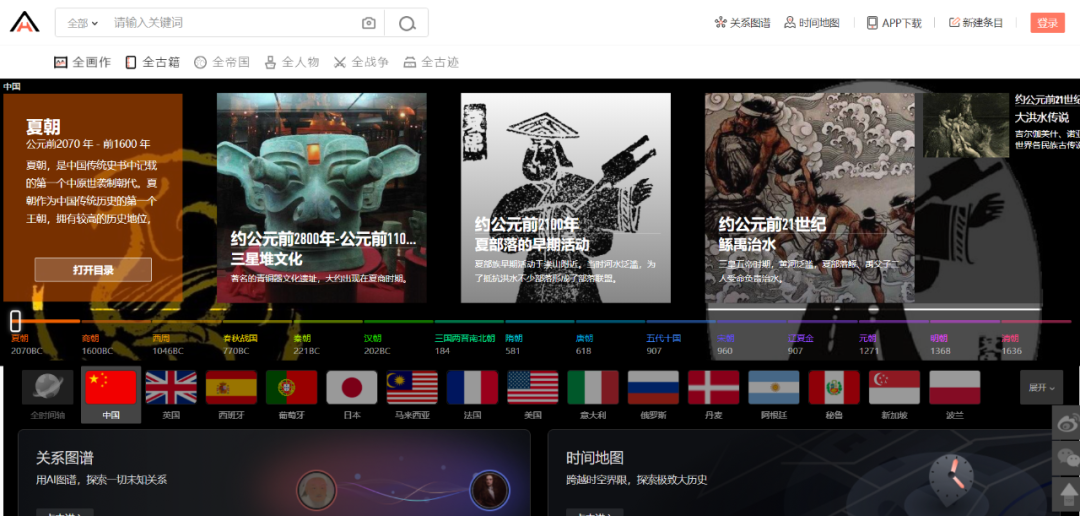1080x516 pixels.
Task: Click the camera image search icon
Action: point(369,23)
